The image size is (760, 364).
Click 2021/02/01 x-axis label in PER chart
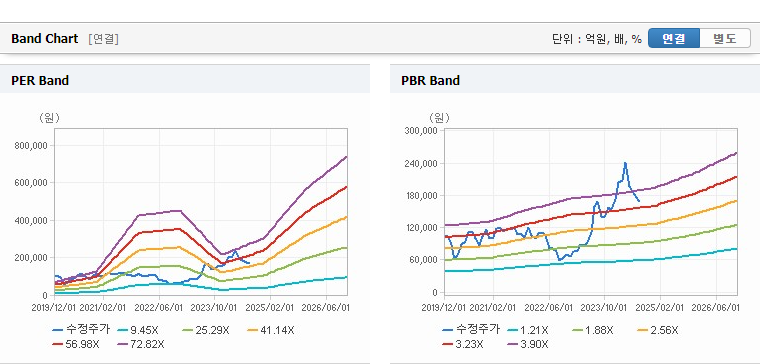point(102,308)
